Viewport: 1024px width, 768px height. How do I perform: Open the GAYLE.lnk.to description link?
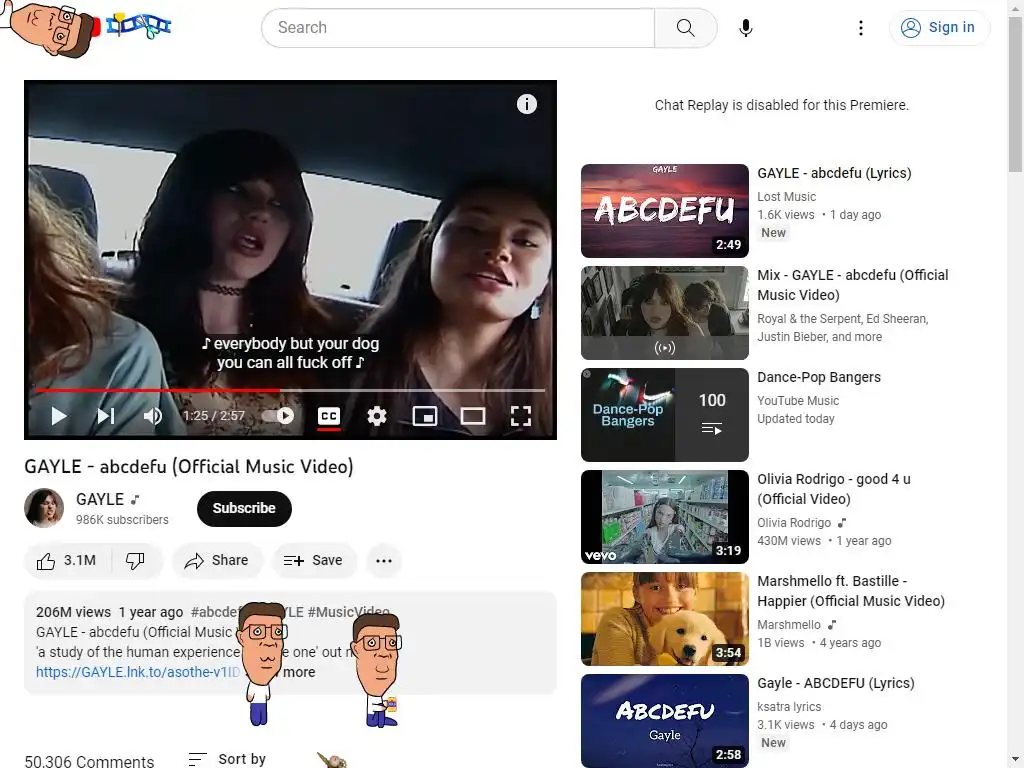tap(138, 672)
